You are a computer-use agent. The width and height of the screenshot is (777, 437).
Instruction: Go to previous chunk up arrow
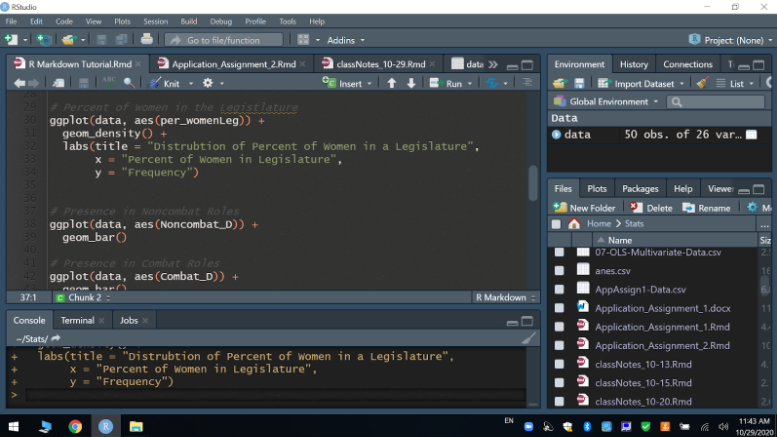tap(391, 83)
